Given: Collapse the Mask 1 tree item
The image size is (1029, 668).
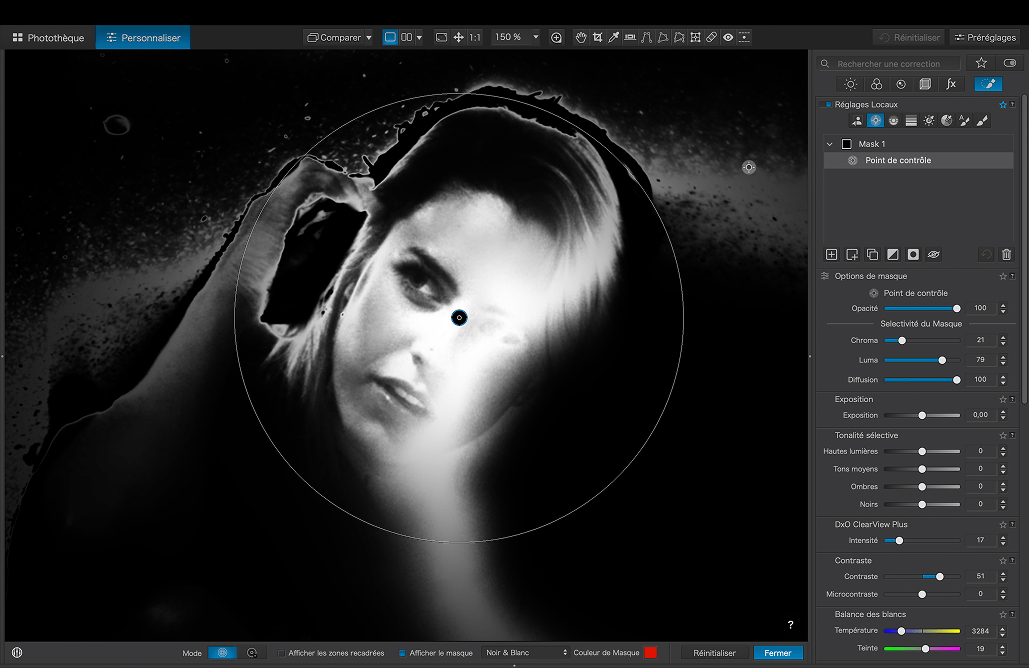Looking at the screenshot, I should pos(830,144).
